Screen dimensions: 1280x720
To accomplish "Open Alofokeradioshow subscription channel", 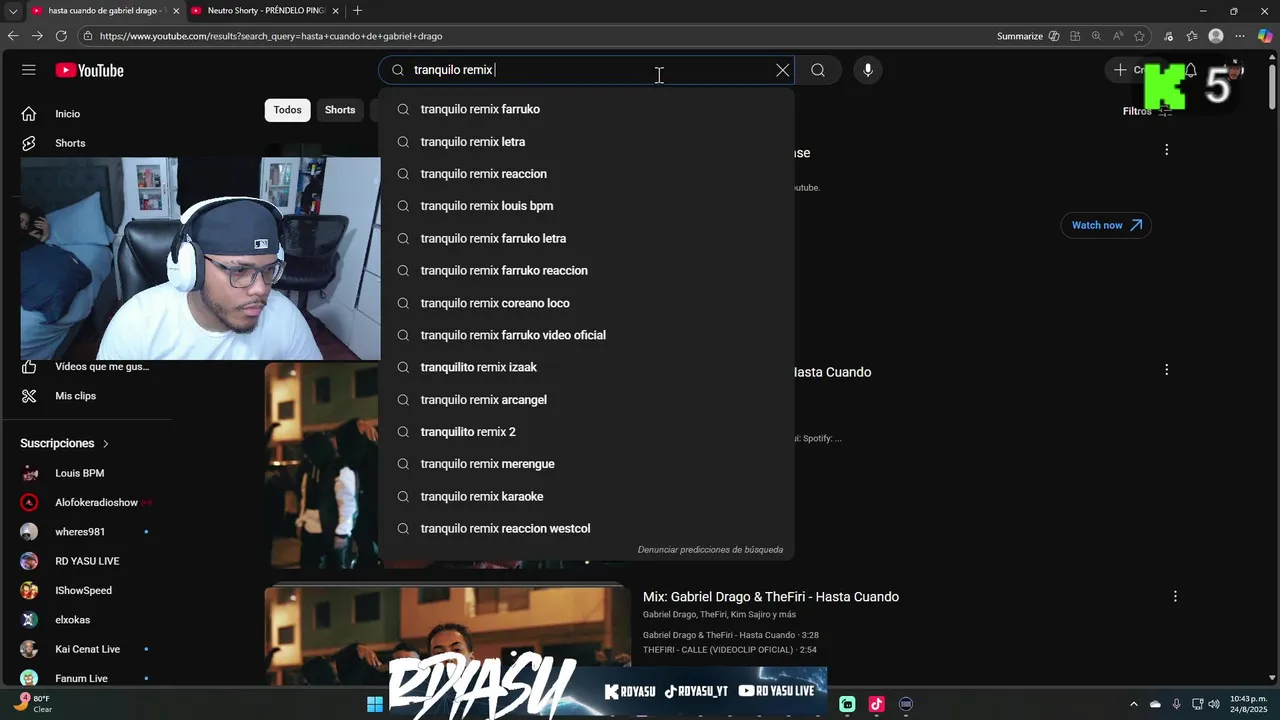I will pyautogui.click(x=95, y=502).
